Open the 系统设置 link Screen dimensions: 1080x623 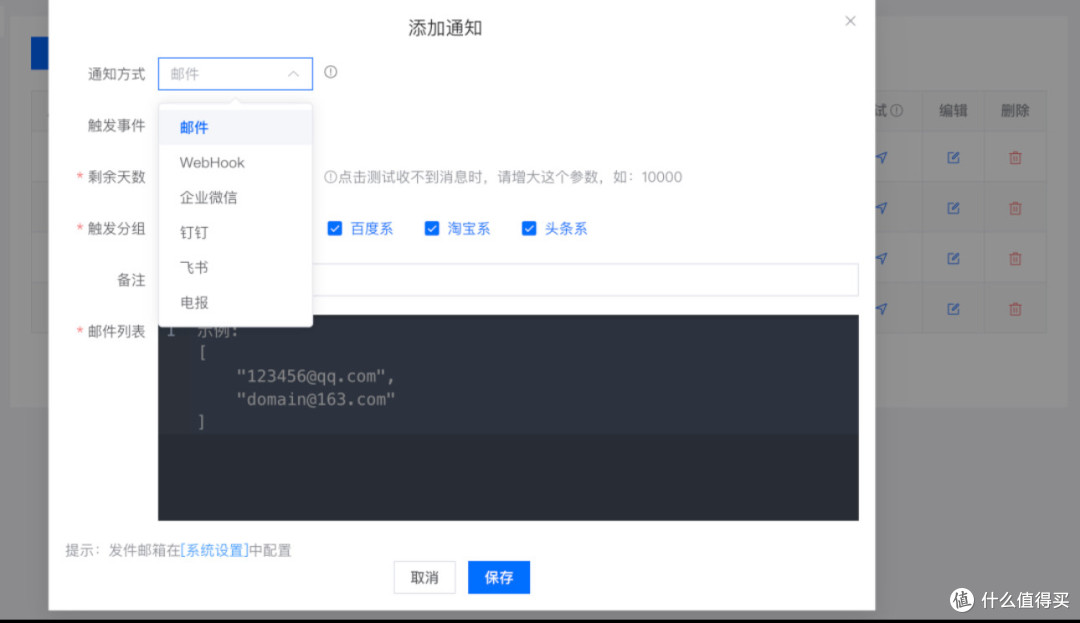(214, 550)
